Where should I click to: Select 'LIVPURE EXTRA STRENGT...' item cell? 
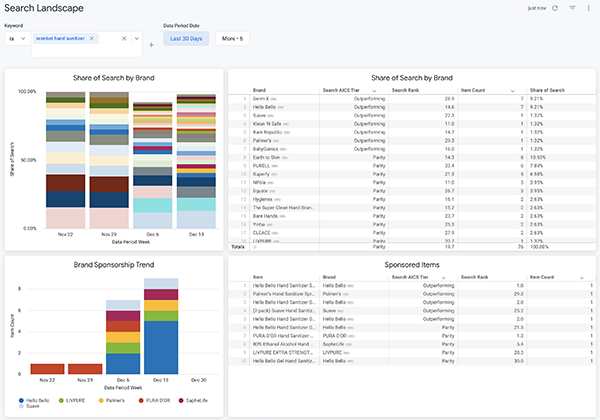pyautogui.click(x=284, y=353)
